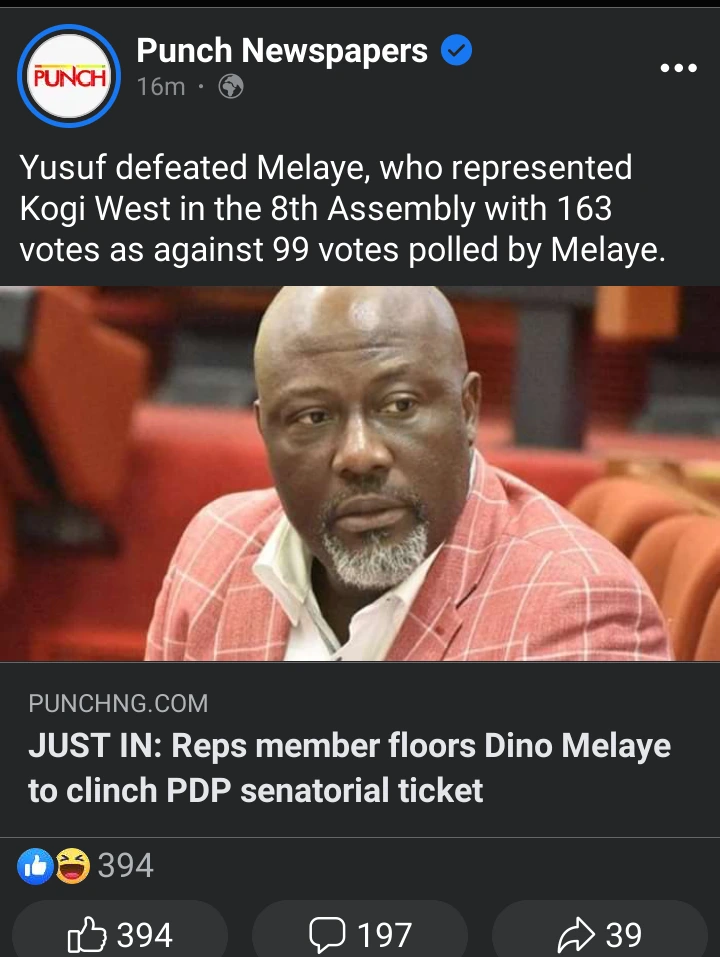Click the share arrow icon
720x957 pixels.
(576, 934)
